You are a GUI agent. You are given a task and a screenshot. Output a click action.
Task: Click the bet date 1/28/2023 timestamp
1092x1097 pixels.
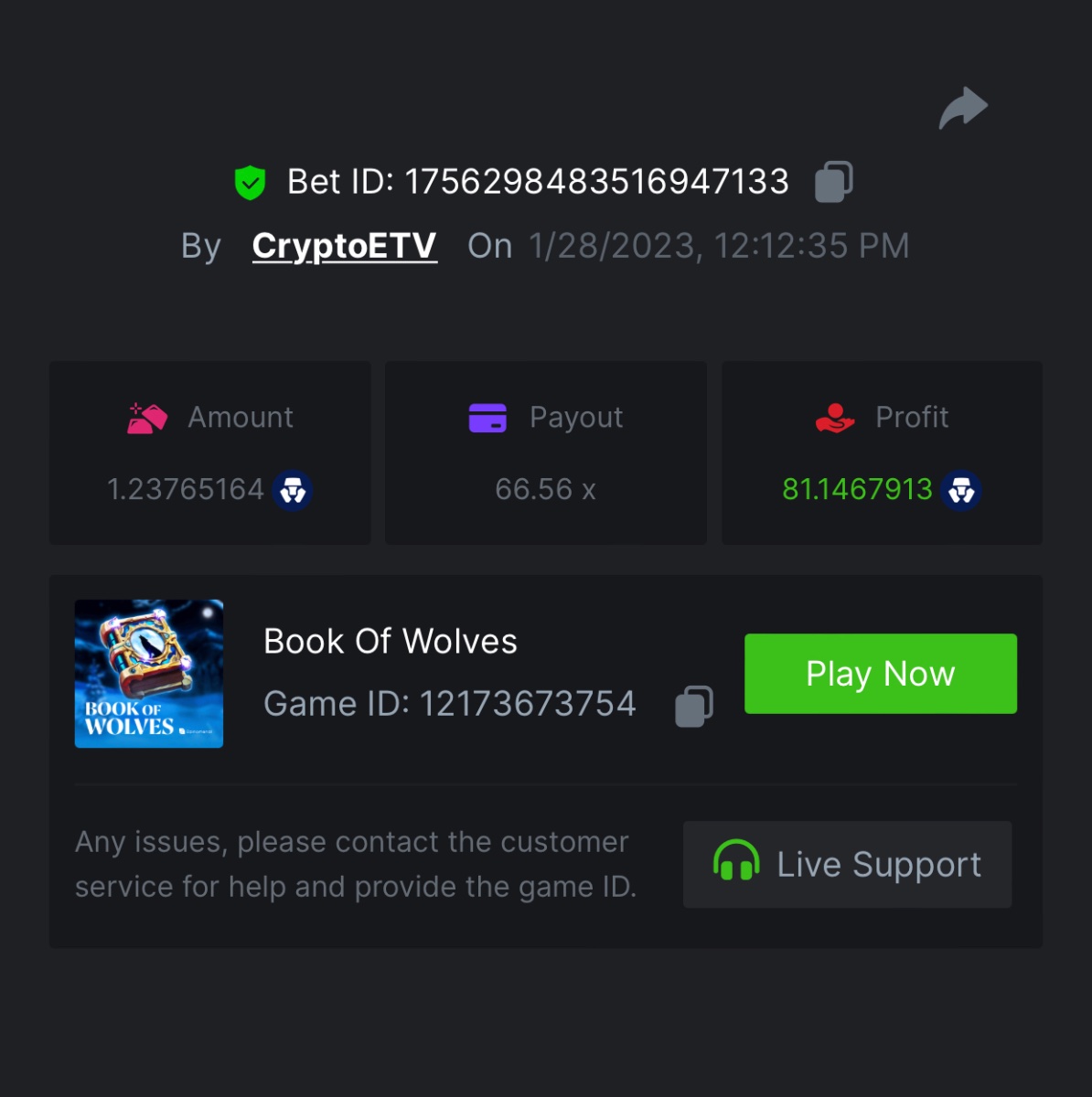[x=719, y=246]
